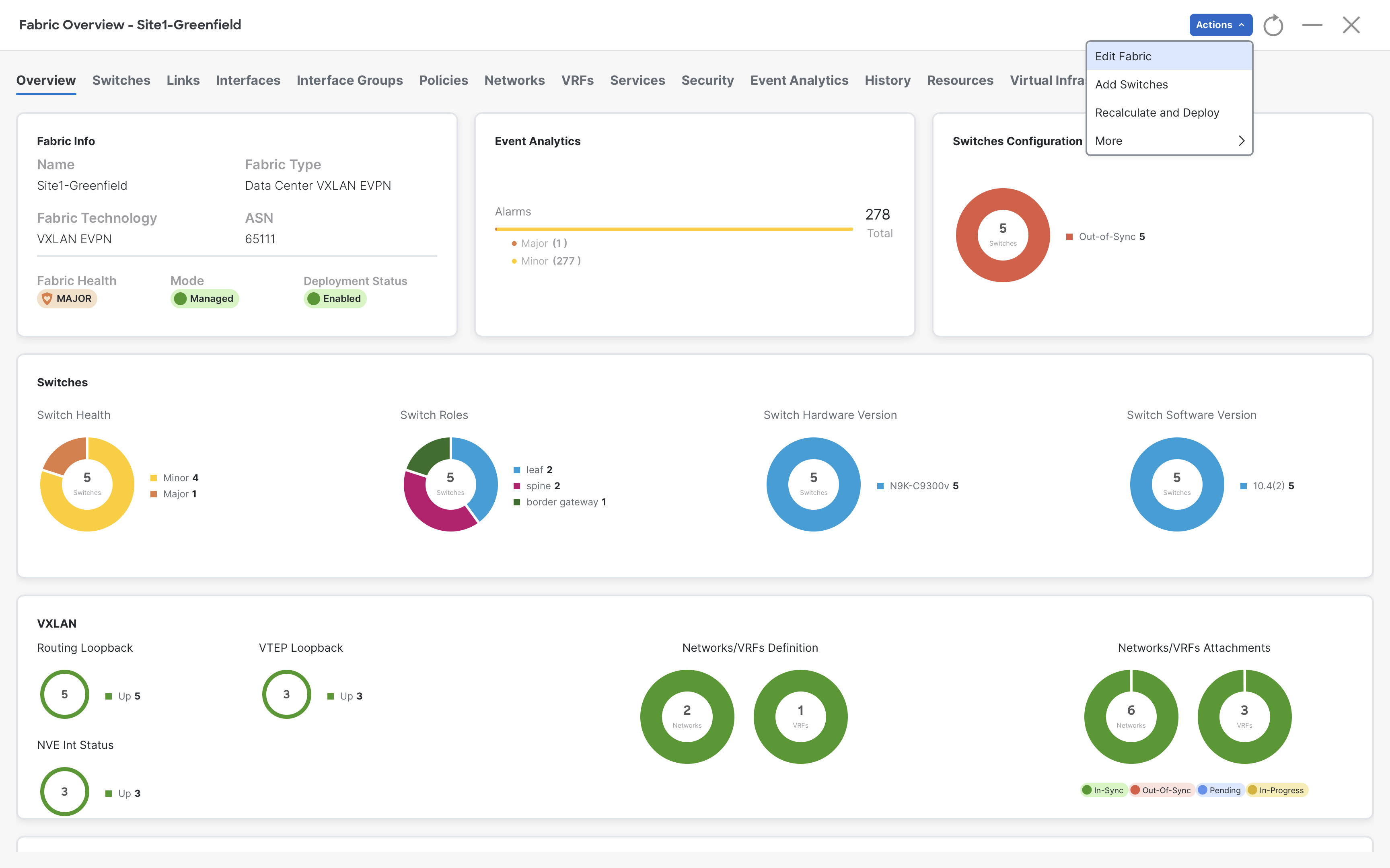Switch to the Security tab
This screenshot has width=1390, height=868.
pos(707,80)
